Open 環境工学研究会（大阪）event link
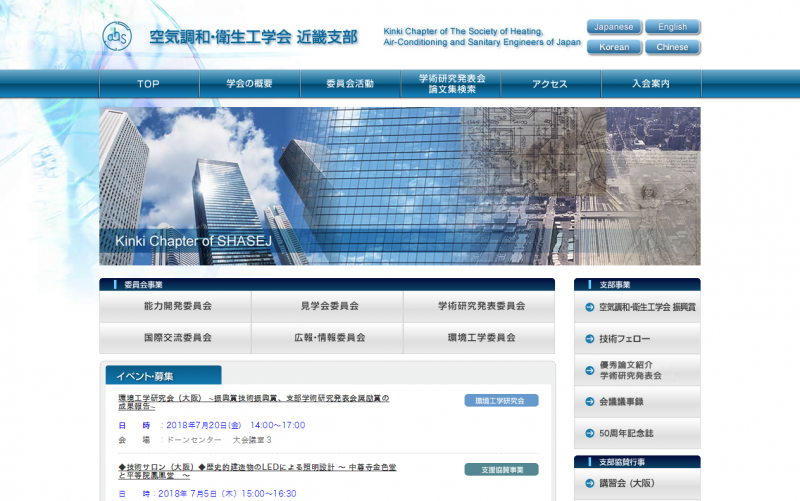This screenshot has height=501, width=800. pyautogui.click(x=254, y=402)
